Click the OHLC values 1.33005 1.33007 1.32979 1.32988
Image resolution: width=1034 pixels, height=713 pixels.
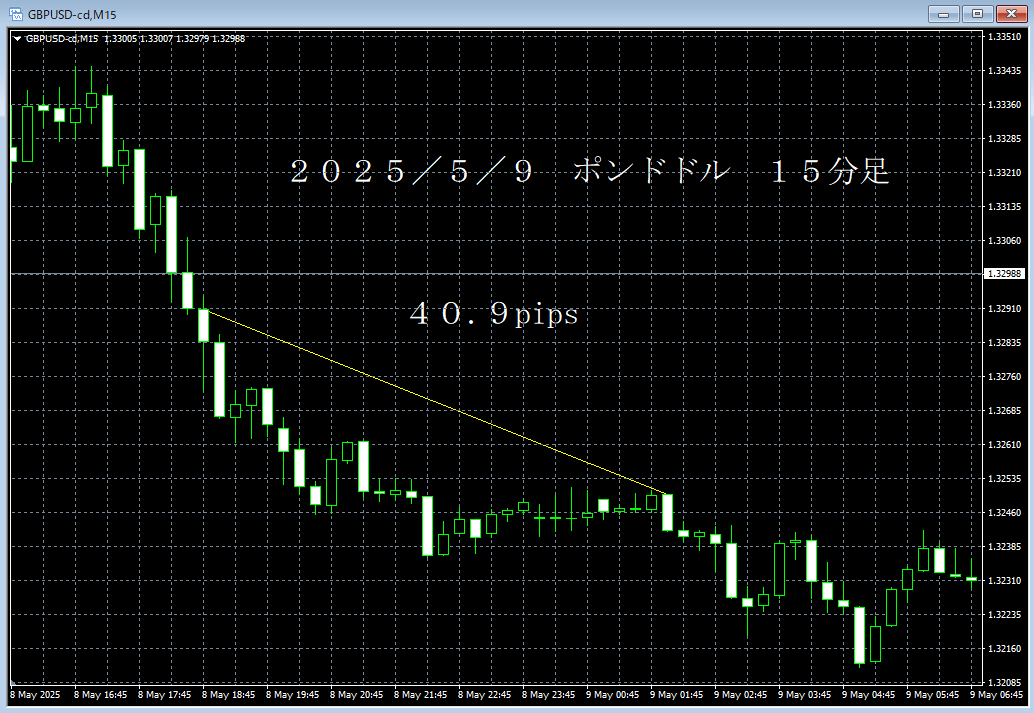pos(174,39)
